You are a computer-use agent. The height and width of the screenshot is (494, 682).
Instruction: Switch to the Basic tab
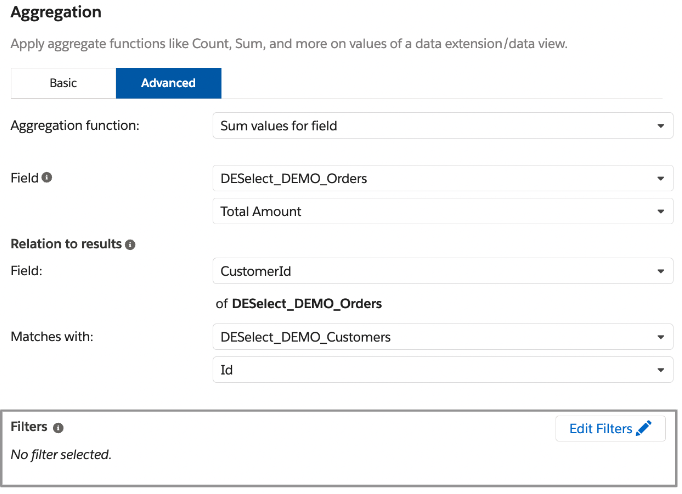coord(63,83)
